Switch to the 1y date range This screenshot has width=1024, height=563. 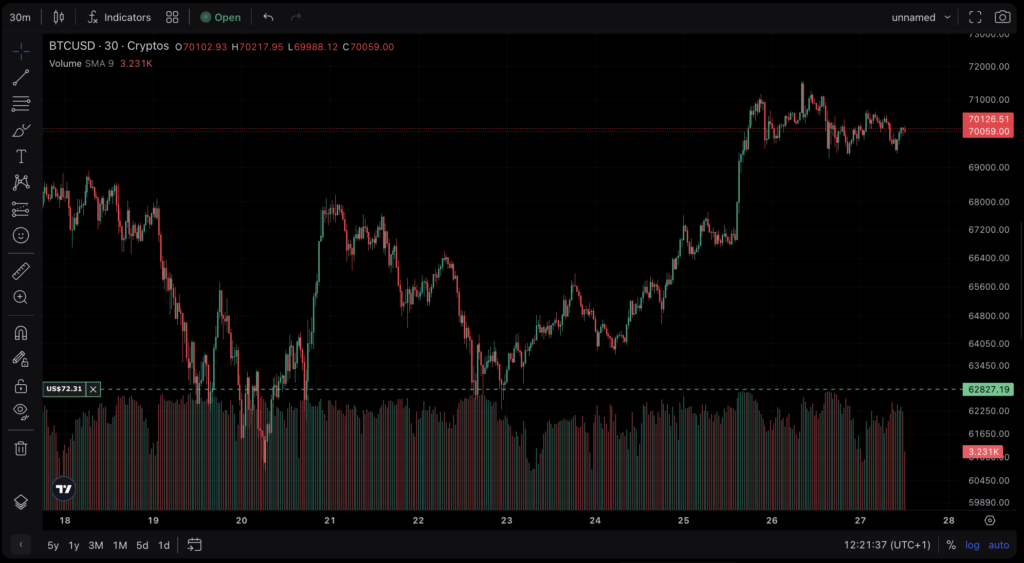pyautogui.click(x=74, y=545)
